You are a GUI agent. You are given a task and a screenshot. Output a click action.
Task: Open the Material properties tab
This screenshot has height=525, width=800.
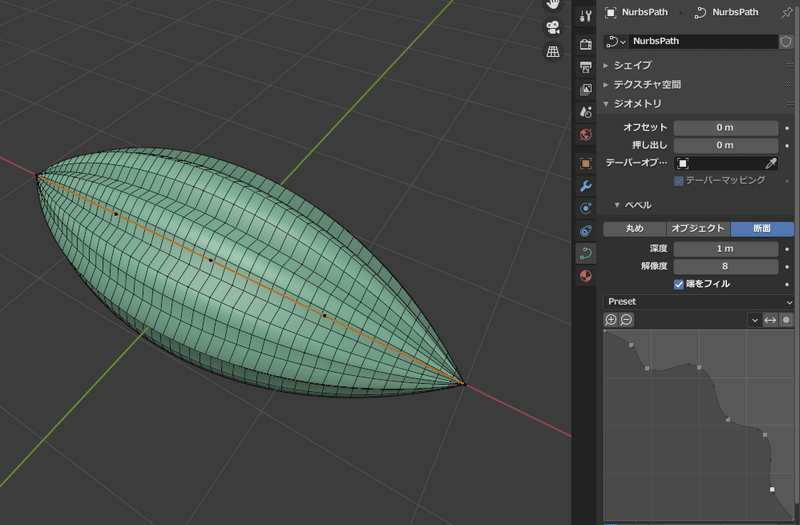tap(586, 276)
